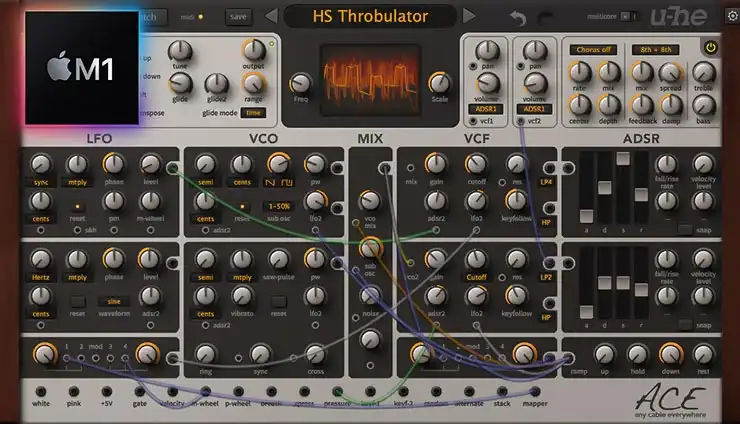Toggle the effects power button

click(710, 48)
